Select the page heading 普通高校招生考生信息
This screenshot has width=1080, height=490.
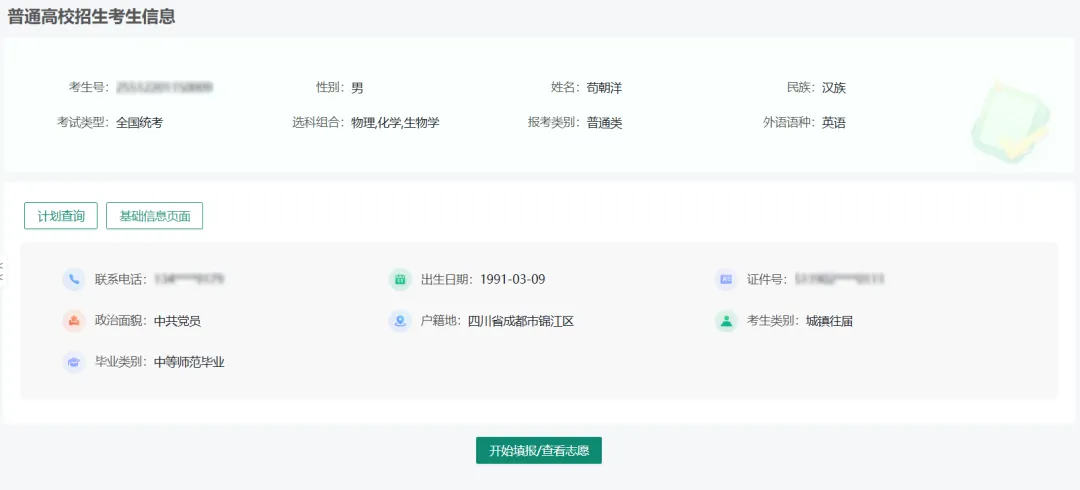91,17
